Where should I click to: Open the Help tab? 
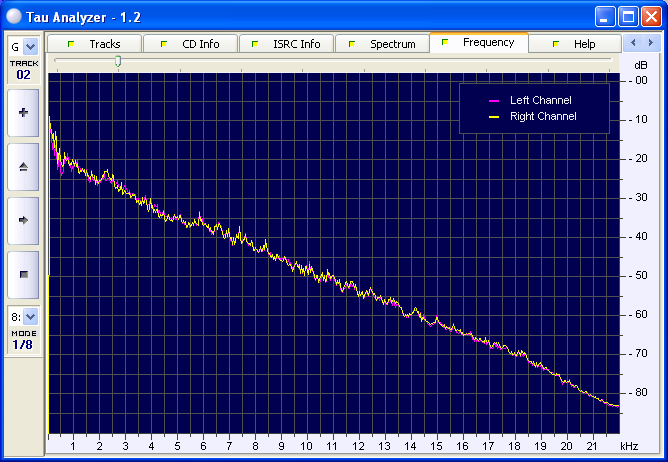click(574, 44)
